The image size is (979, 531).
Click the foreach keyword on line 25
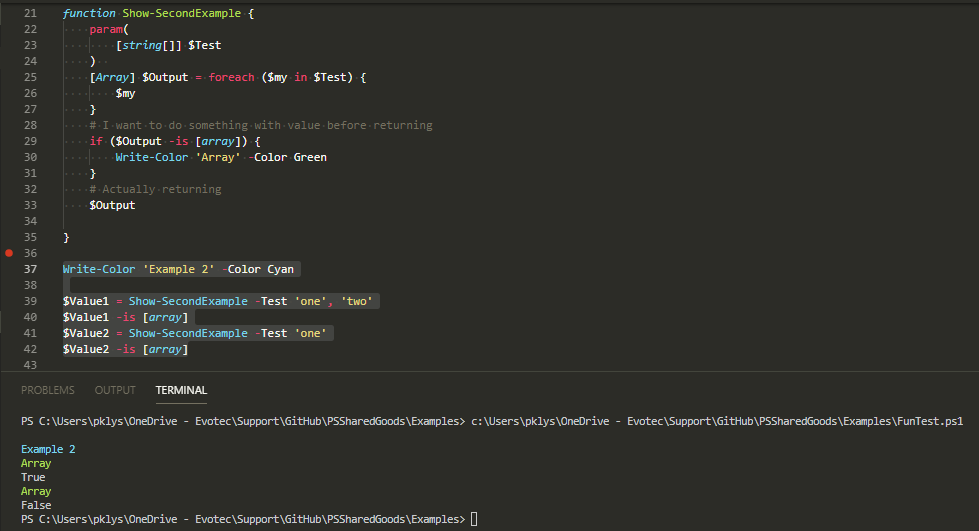[x=231, y=78]
